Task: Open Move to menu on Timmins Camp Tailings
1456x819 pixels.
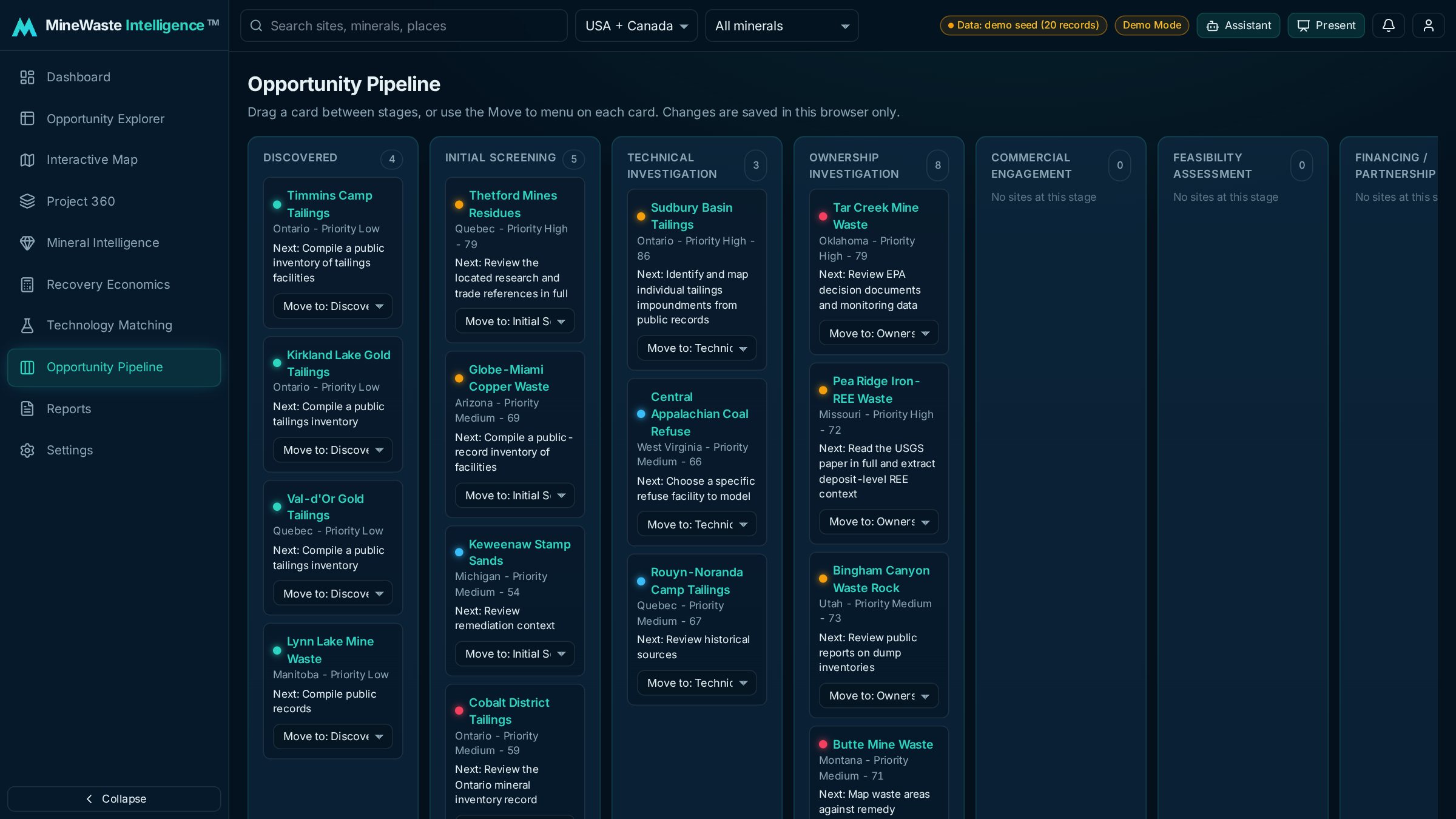Action: (332, 306)
